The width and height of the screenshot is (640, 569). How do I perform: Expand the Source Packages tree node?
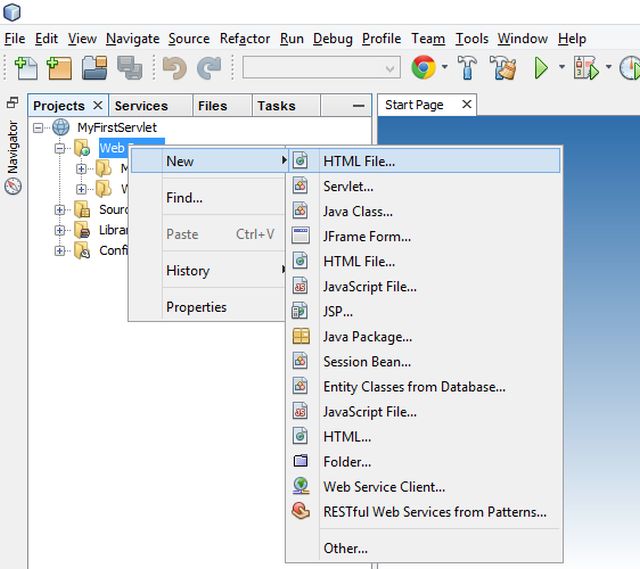[60, 210]
